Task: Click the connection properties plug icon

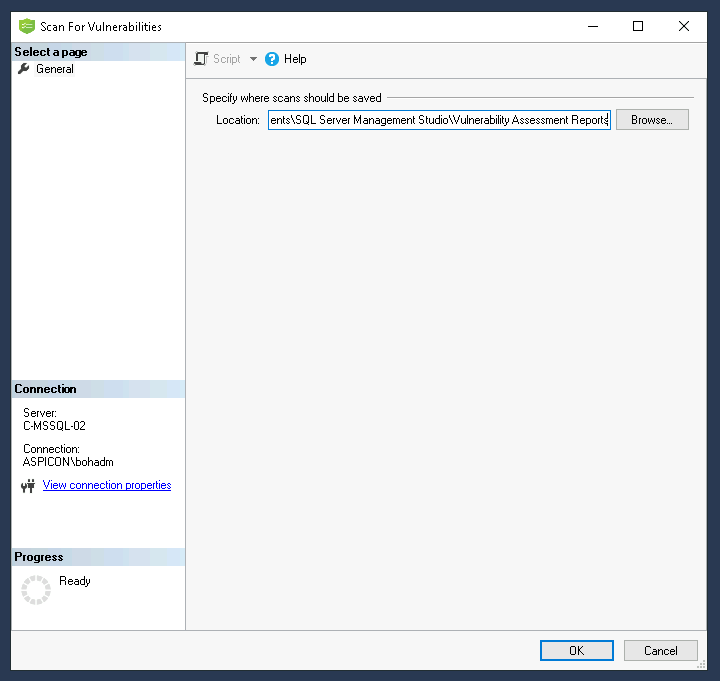Action: [x=28, y=486]
